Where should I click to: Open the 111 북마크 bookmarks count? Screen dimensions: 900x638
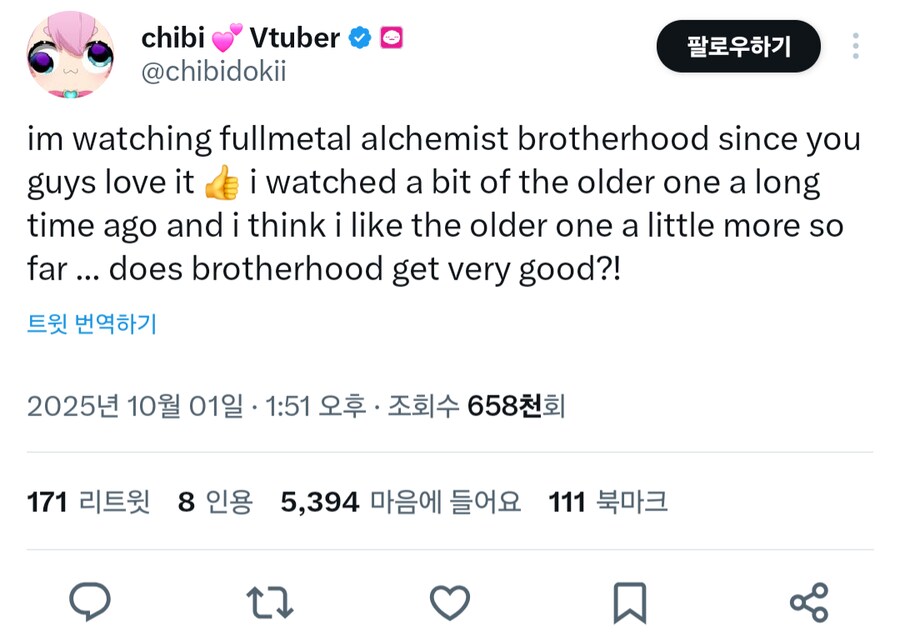coord(608,501)
